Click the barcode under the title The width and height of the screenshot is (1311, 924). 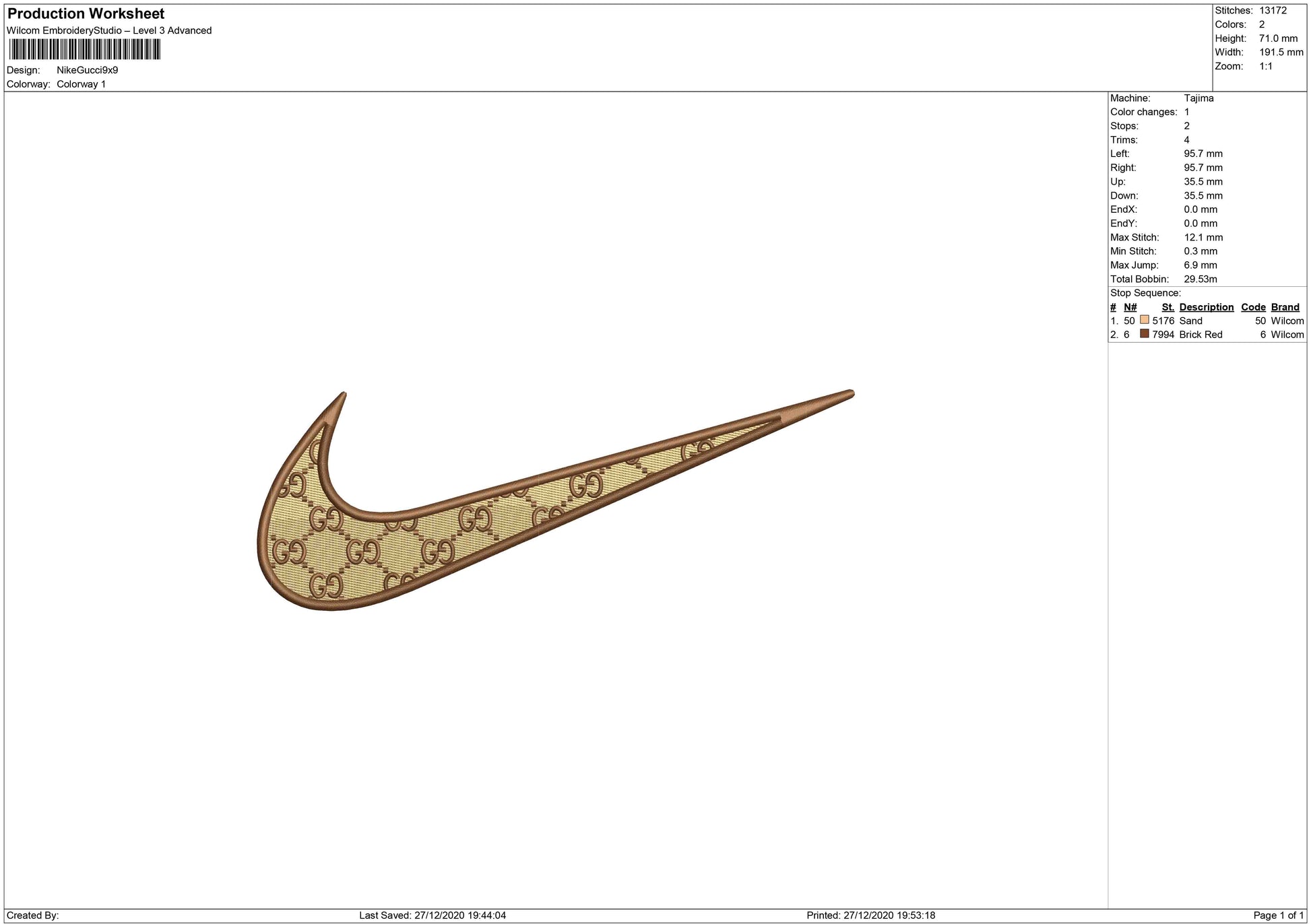(x=85, y=49)
